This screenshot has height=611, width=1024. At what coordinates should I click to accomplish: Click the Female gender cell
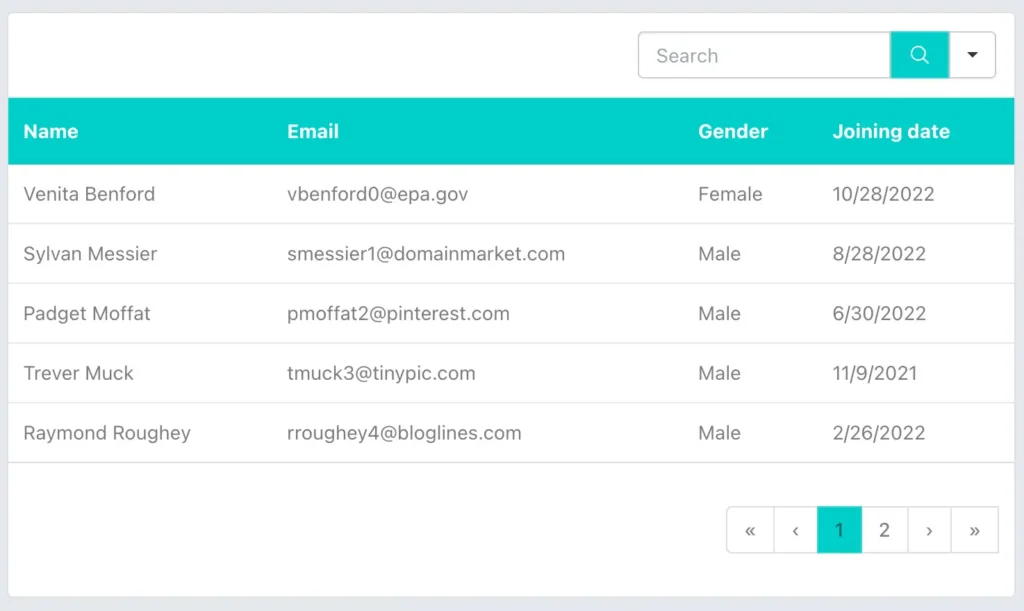point(730,194)
